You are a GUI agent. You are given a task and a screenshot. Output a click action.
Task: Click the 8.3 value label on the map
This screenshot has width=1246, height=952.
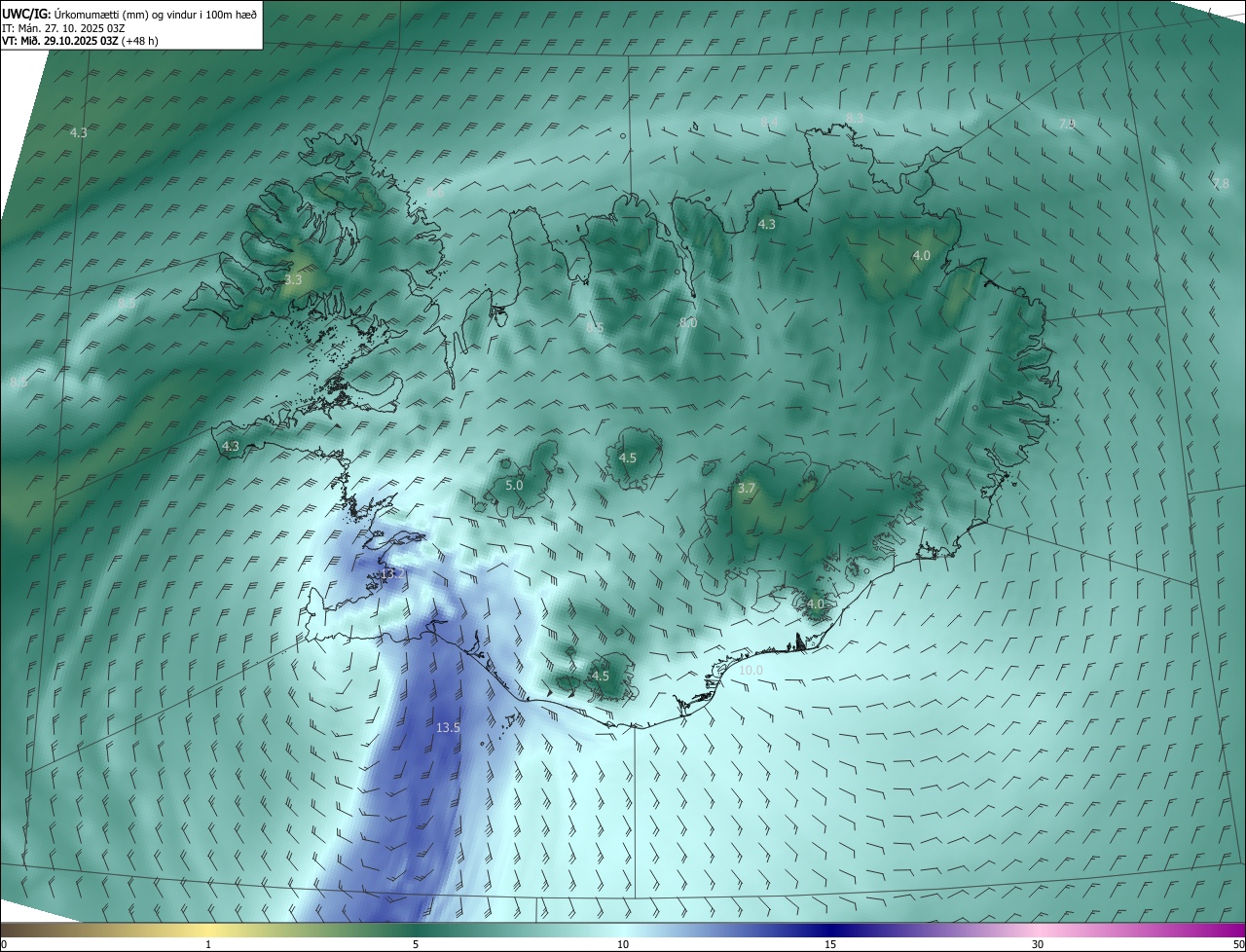click(855, 118)
